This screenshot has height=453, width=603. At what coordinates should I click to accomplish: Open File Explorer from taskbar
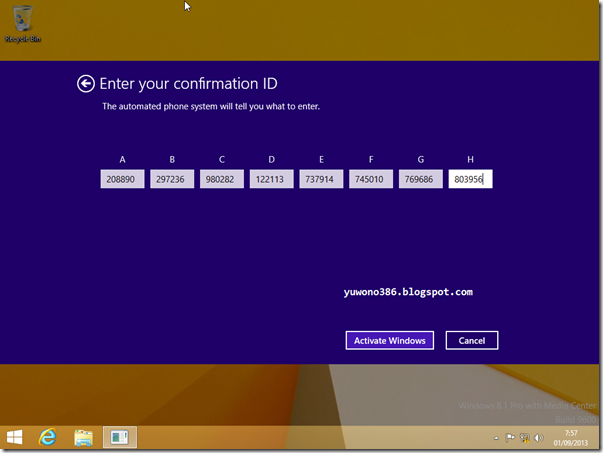[83, 438]
